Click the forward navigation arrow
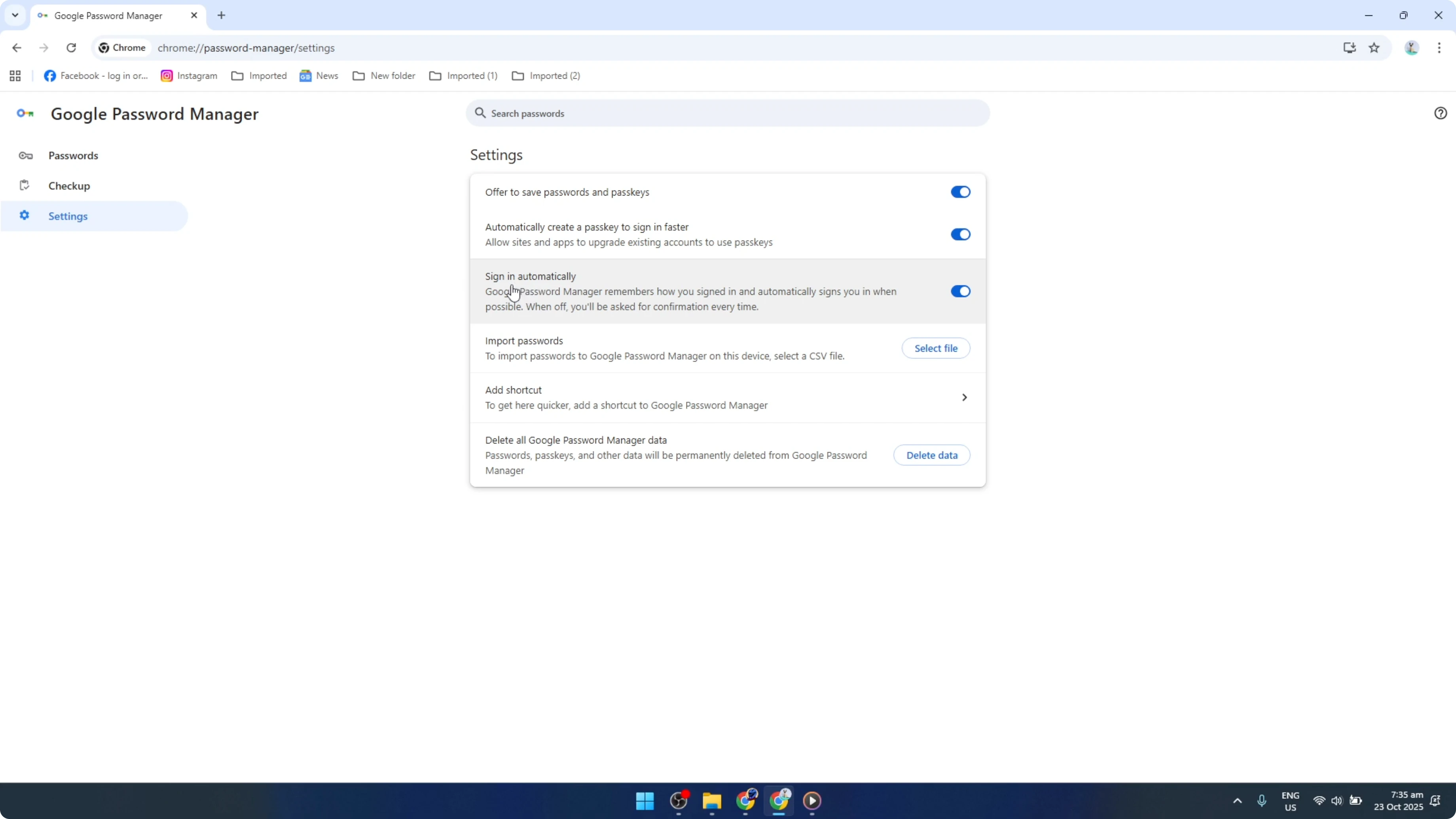Image resolution: width=1456 pixels, height=819 pixels. pos(44,48)
